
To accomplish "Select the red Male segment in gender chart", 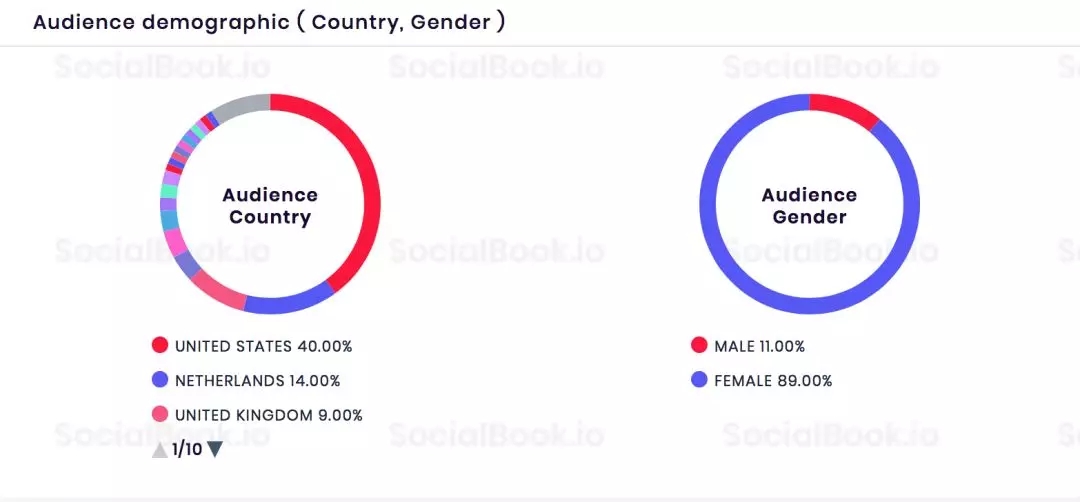I will (843, 107).
